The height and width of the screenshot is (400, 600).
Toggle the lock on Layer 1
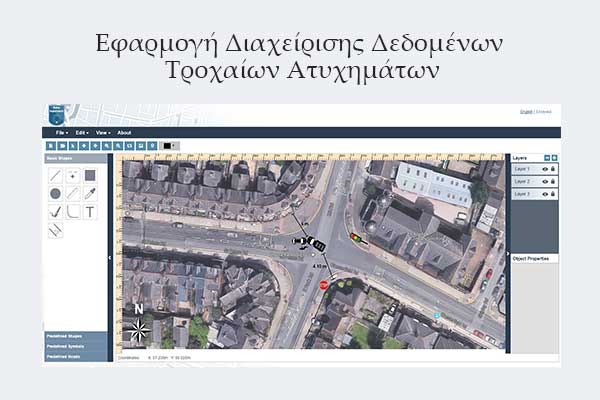[553, 169]
